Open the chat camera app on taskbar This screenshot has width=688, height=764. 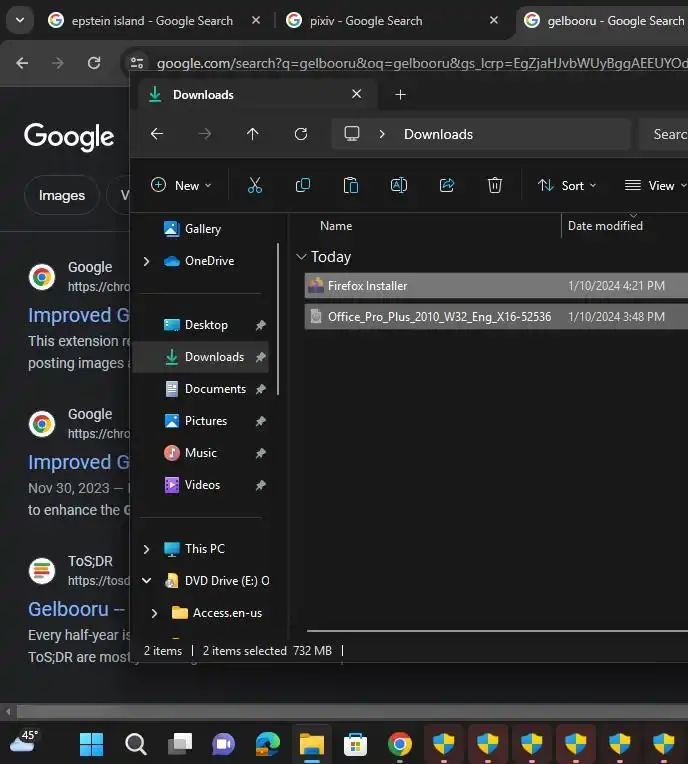[224, 744]
